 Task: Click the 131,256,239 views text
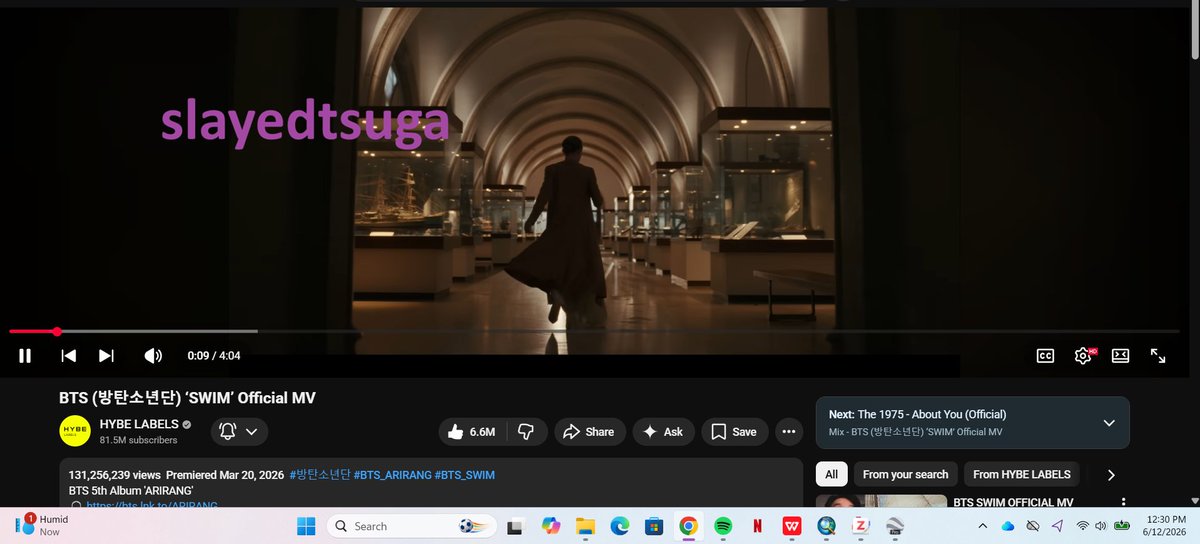click(x=115, y=474)
